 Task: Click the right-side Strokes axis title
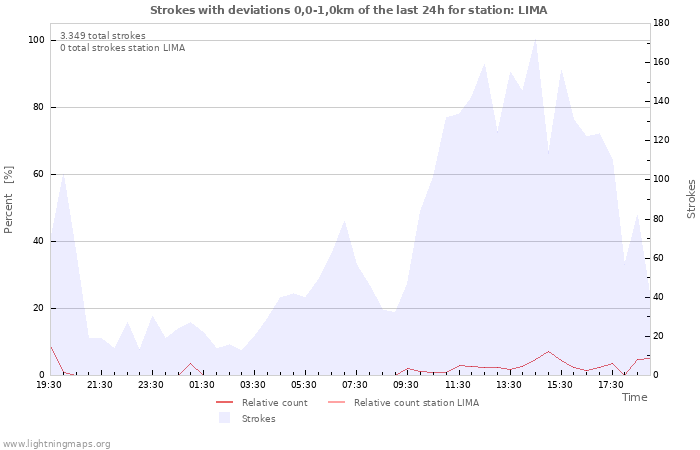coord(691,199)
